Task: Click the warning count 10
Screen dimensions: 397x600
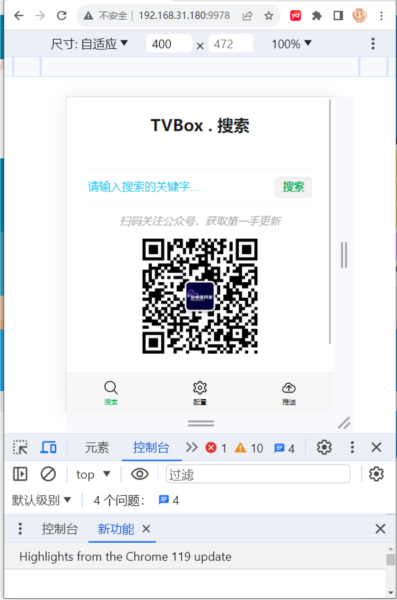Action: click(249, 448)
